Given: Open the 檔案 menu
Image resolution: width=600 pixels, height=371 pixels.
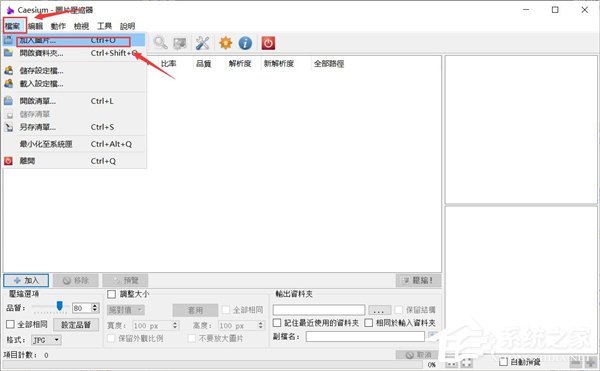Looking at the screenshot, I should coord(13,26).
